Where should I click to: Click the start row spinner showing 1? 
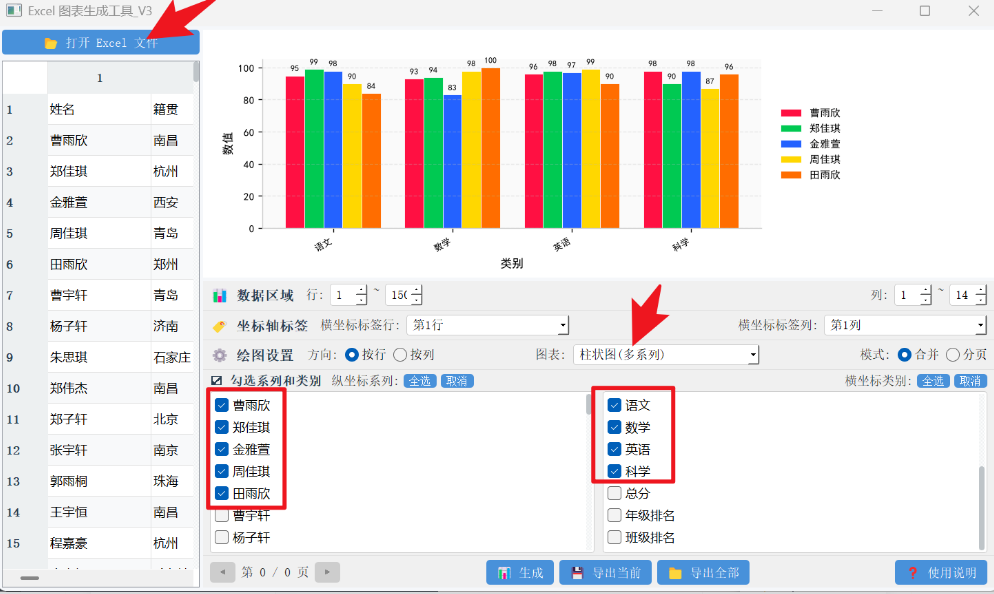click(x=348, y=295)
